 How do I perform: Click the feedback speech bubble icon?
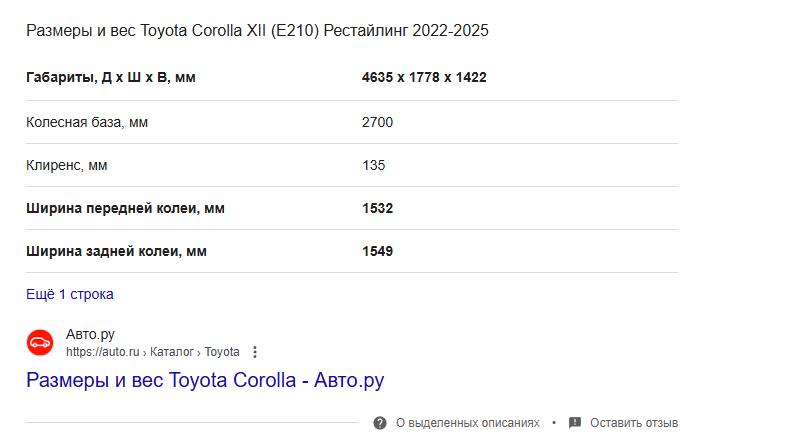[x=575, y=423]
